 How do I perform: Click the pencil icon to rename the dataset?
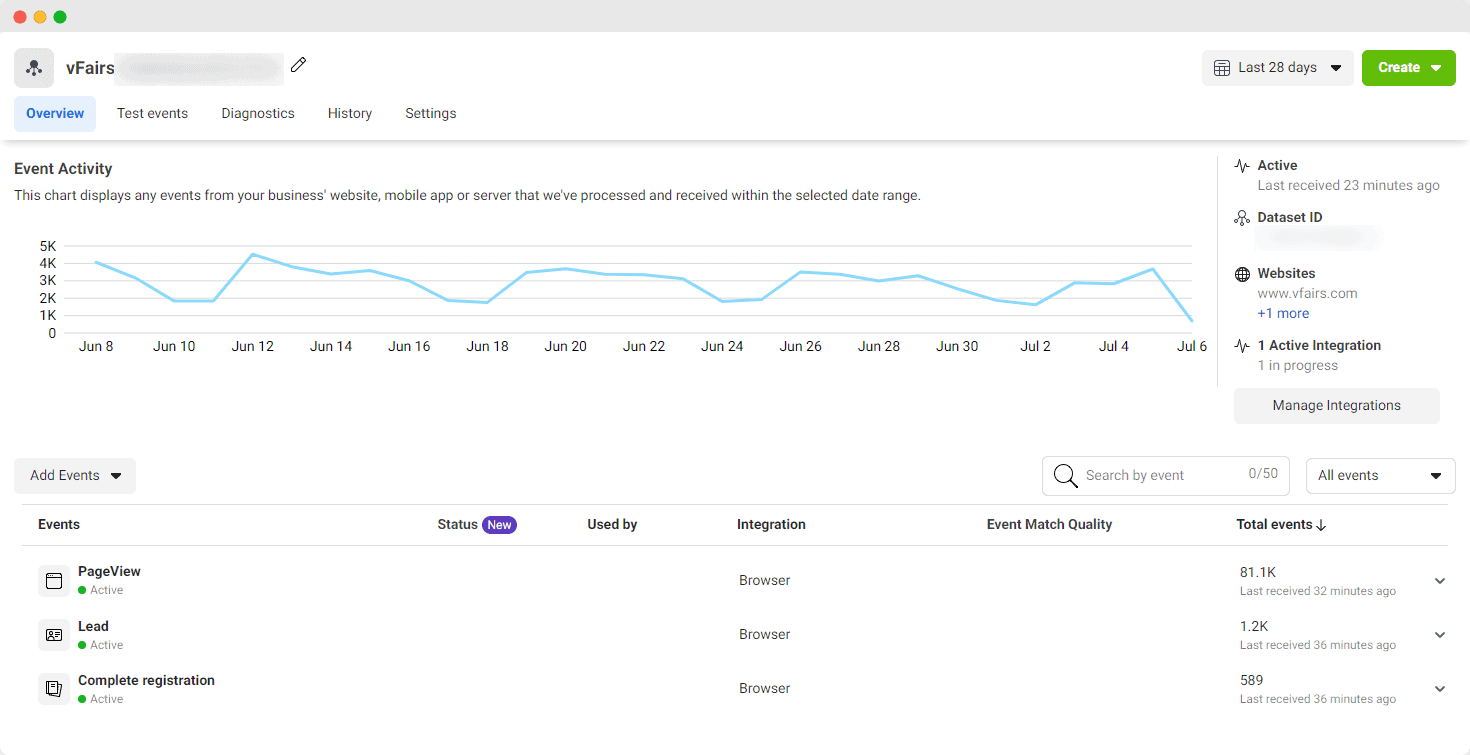[x=298, y=64]
